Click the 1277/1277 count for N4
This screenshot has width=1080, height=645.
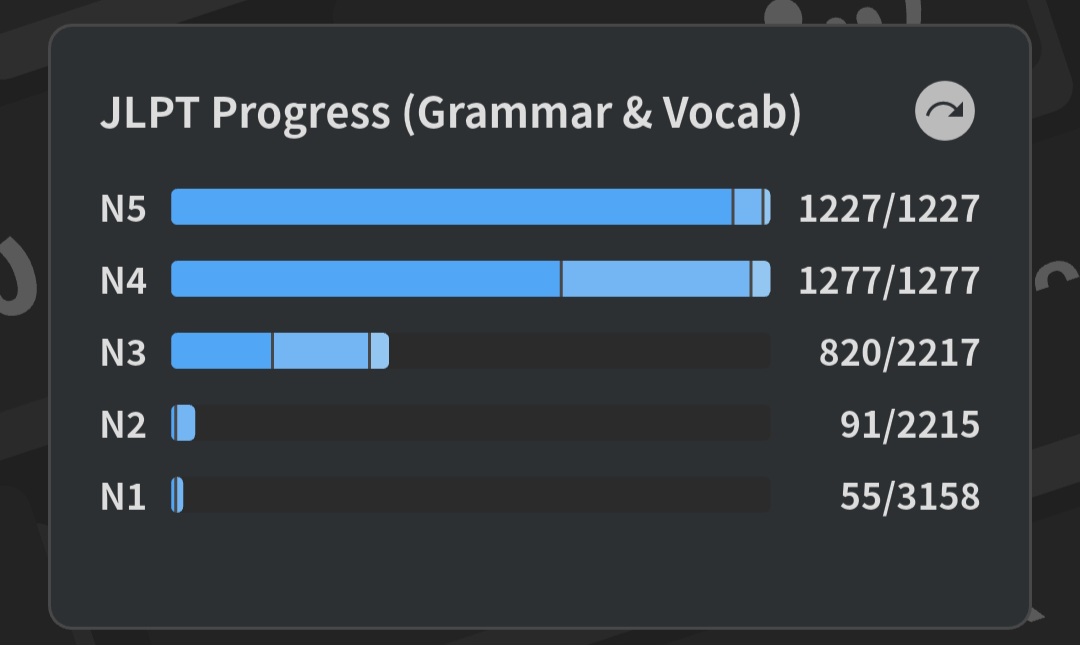[888, 280]
